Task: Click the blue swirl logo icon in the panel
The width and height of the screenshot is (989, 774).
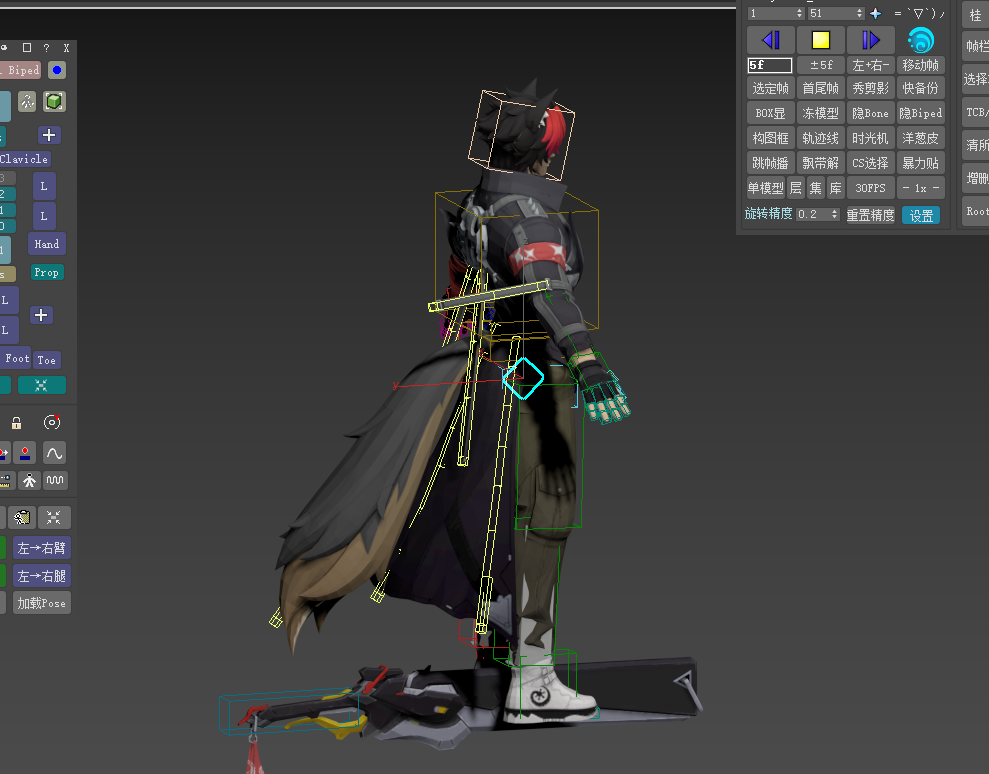Action: click(920, 41)
